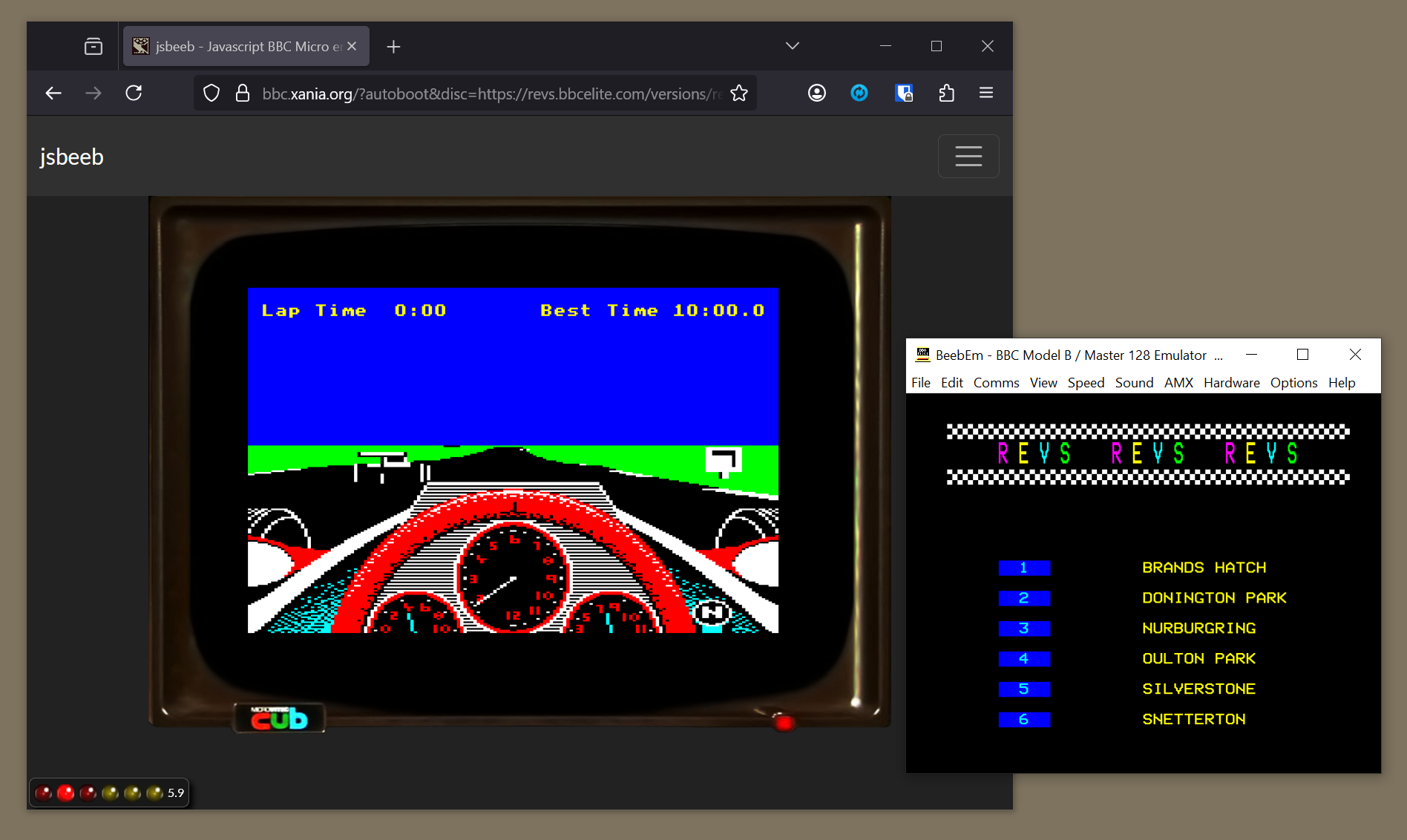Click the white track direction sign
This screenshot has height=840, width=1407.
click(723, 461)
